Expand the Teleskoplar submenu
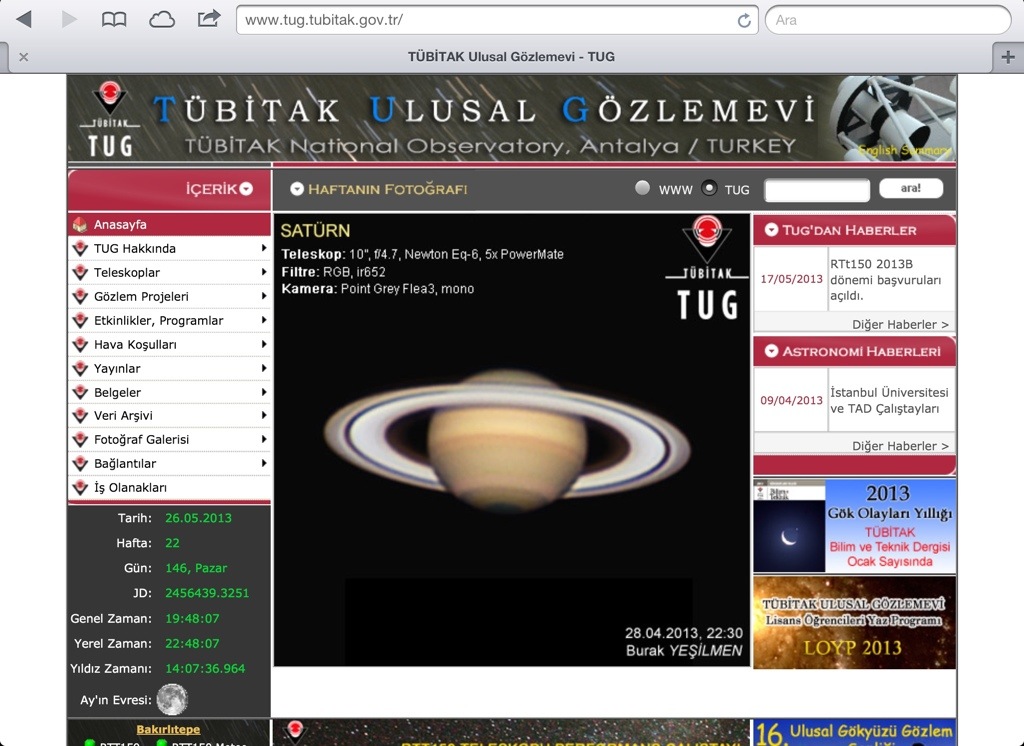This screenshot has width=1024, height=746. (x=264, y=273)
